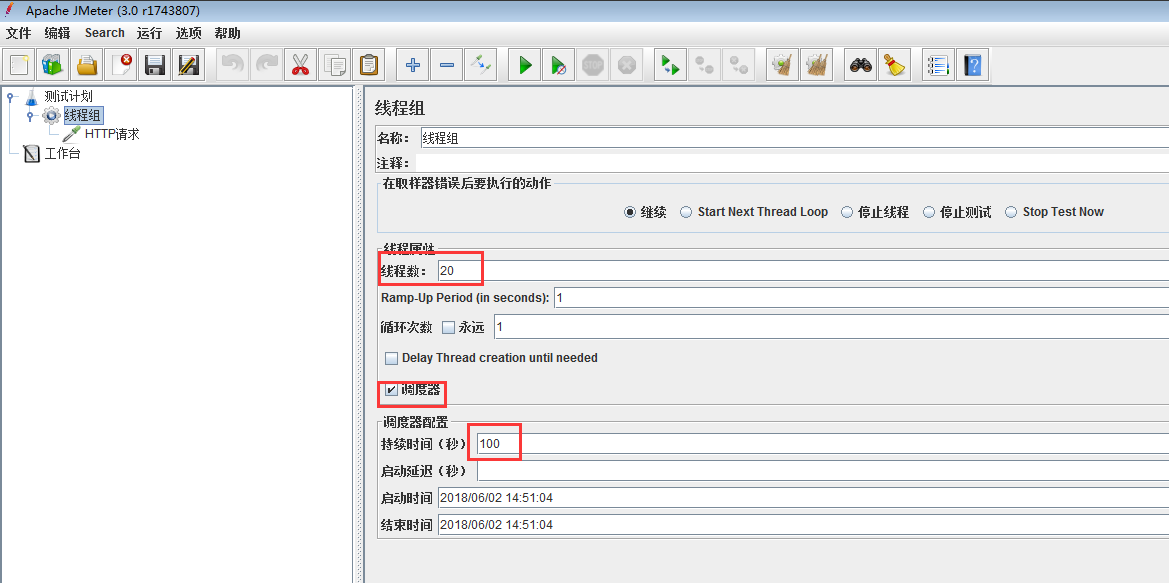Click Start no pauses icon
The width and height of the screenshot is (1169, 583).
[x=558, y=65]
